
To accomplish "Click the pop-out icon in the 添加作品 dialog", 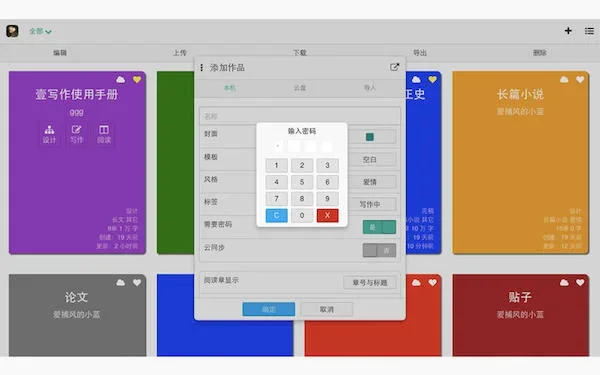I will [x=394, y=67].
